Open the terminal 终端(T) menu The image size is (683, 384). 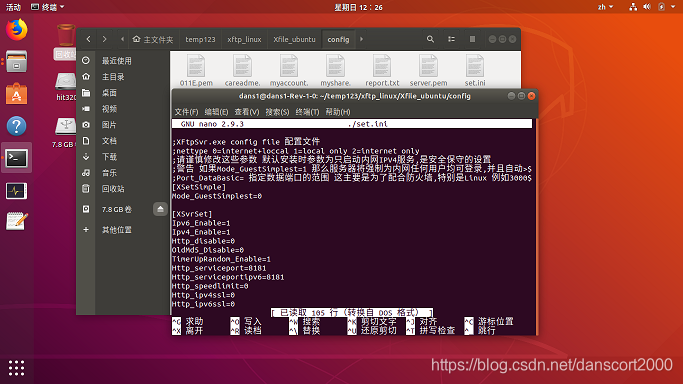point(307,112)
